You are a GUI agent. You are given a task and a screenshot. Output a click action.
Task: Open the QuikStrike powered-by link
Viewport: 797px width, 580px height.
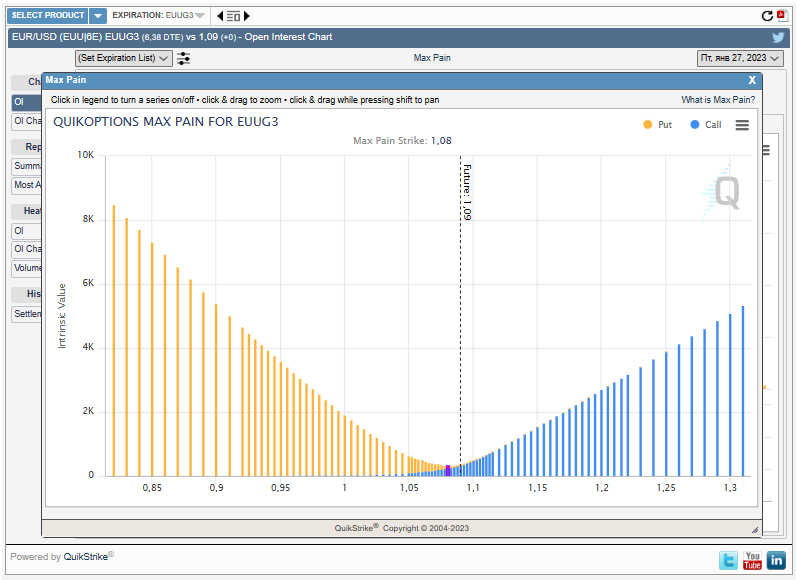[85, 557]
